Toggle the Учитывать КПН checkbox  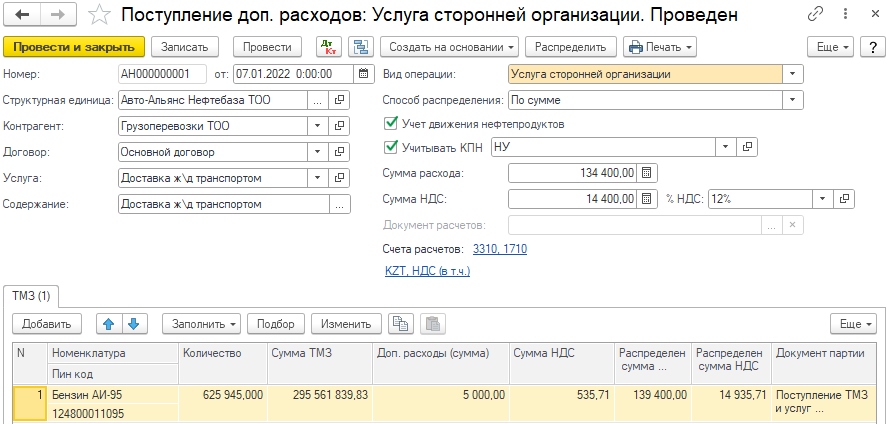pos(391,147)
